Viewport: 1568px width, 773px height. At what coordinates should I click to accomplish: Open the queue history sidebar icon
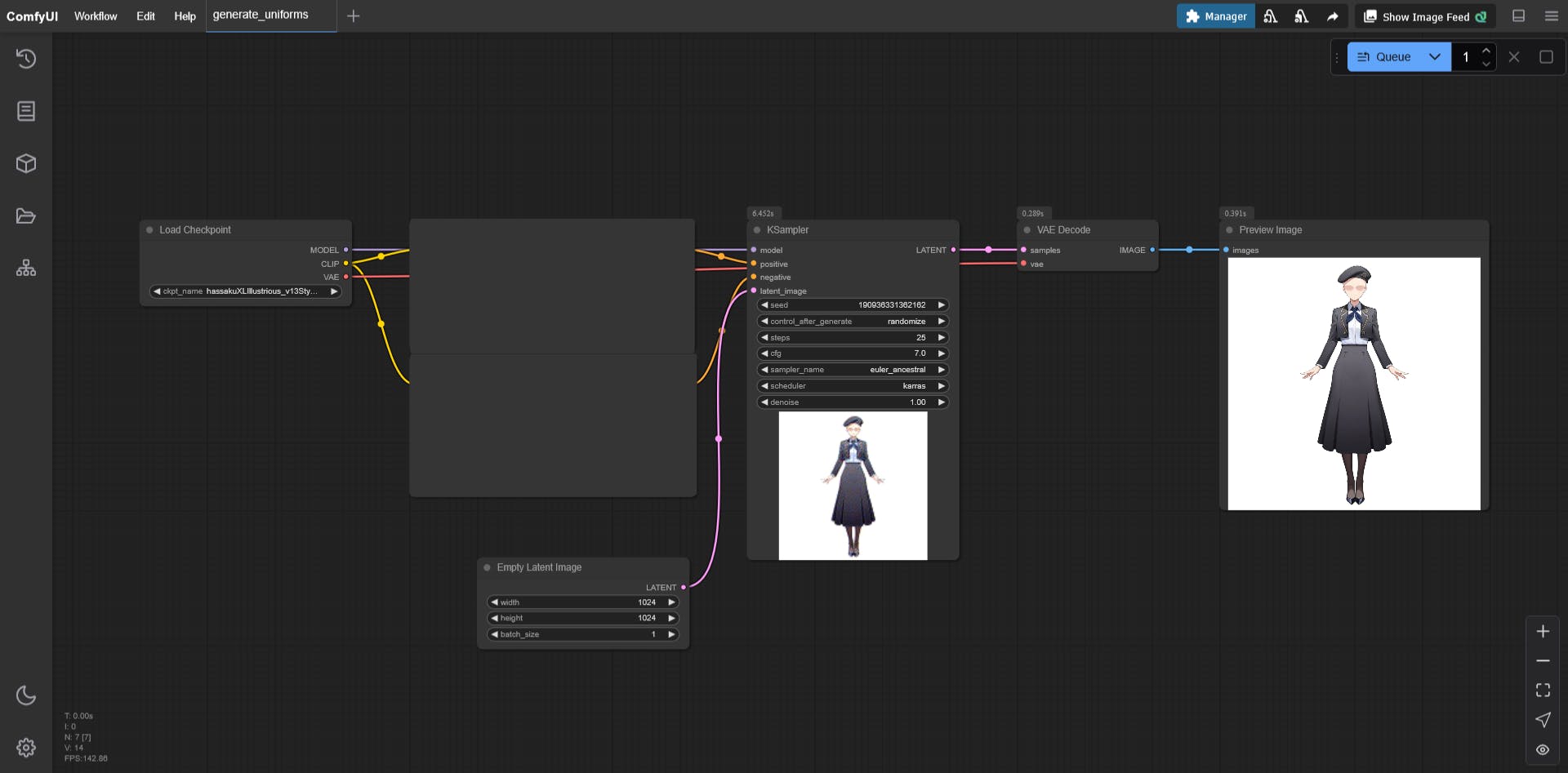click(x=26, y=59)
